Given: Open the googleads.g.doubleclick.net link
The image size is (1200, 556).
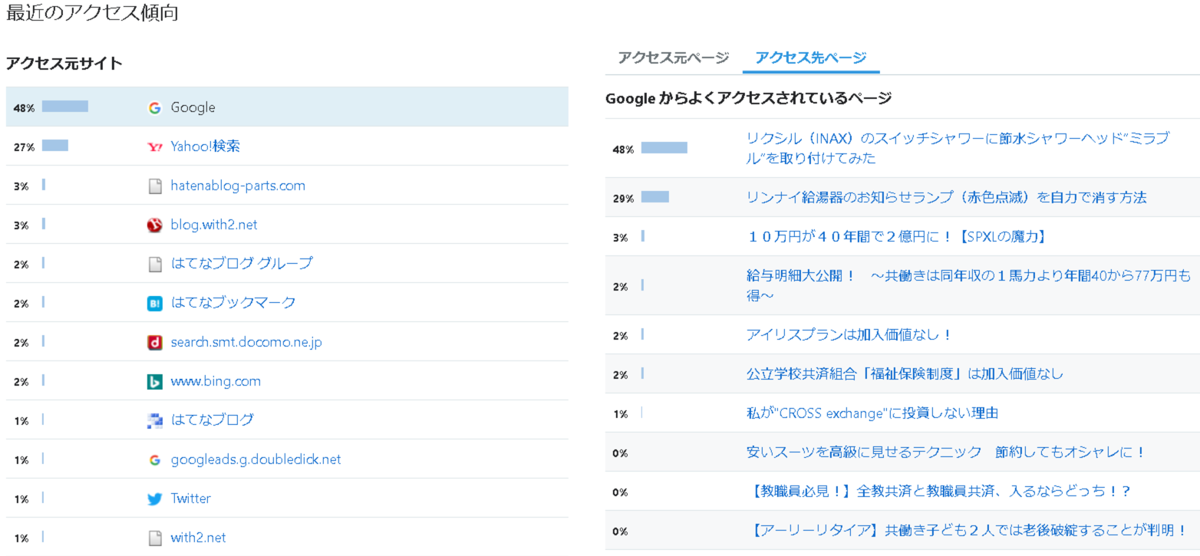Looking at the screenshot, I should coord(256,460).
